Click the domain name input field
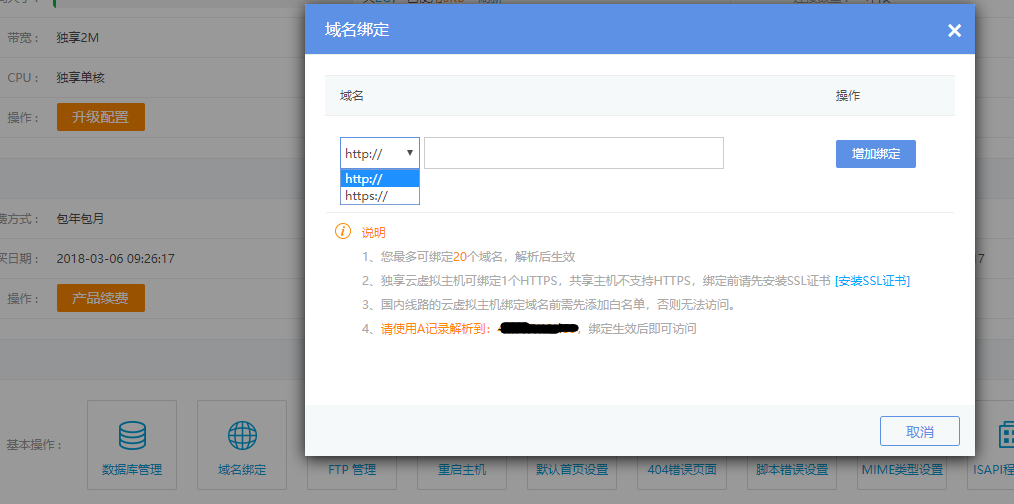The image size is (1014, 504). (x=573, y=153)
